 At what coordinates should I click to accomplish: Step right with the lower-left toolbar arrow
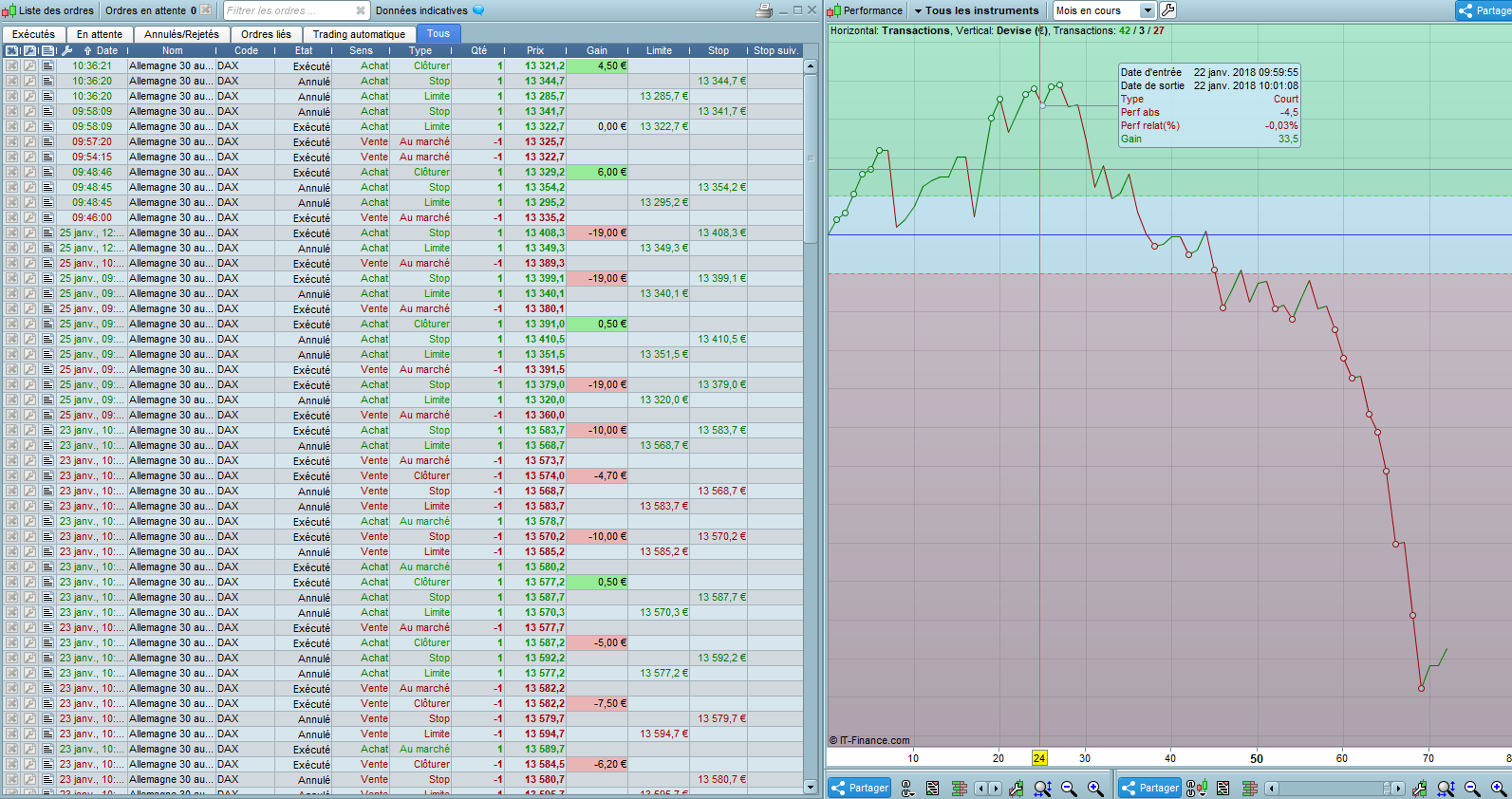995,789
